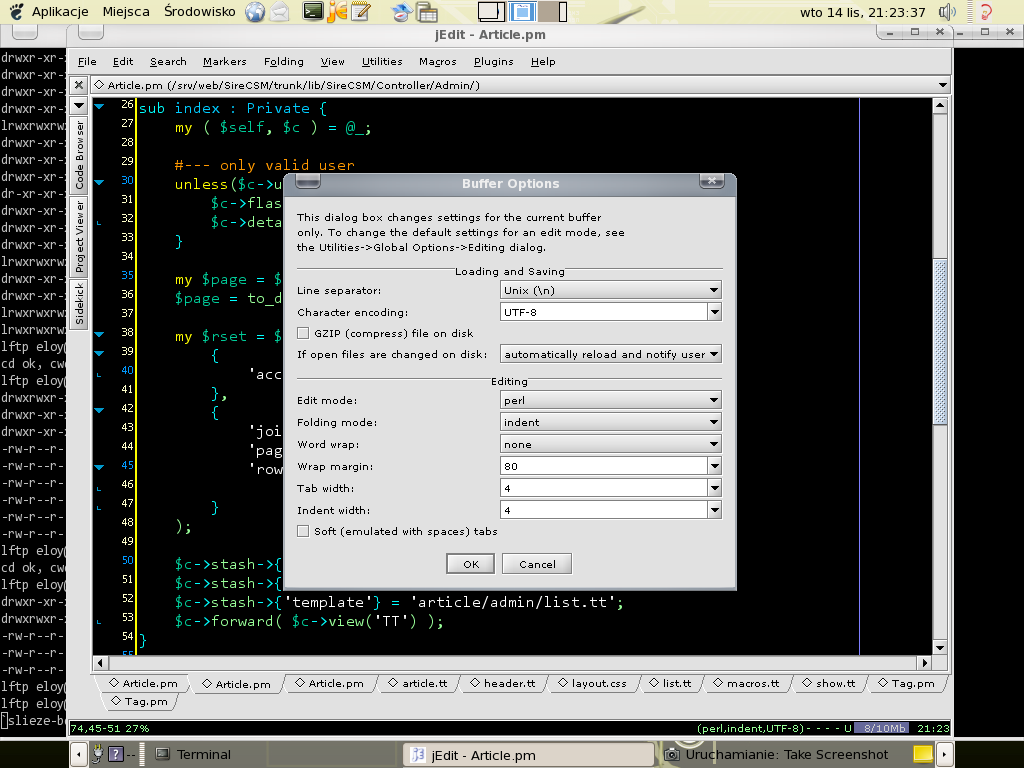The width and height of the screenshot is (1024, 768).
Task: Open the Character encoding dropdown
Action: pos(713,312)
